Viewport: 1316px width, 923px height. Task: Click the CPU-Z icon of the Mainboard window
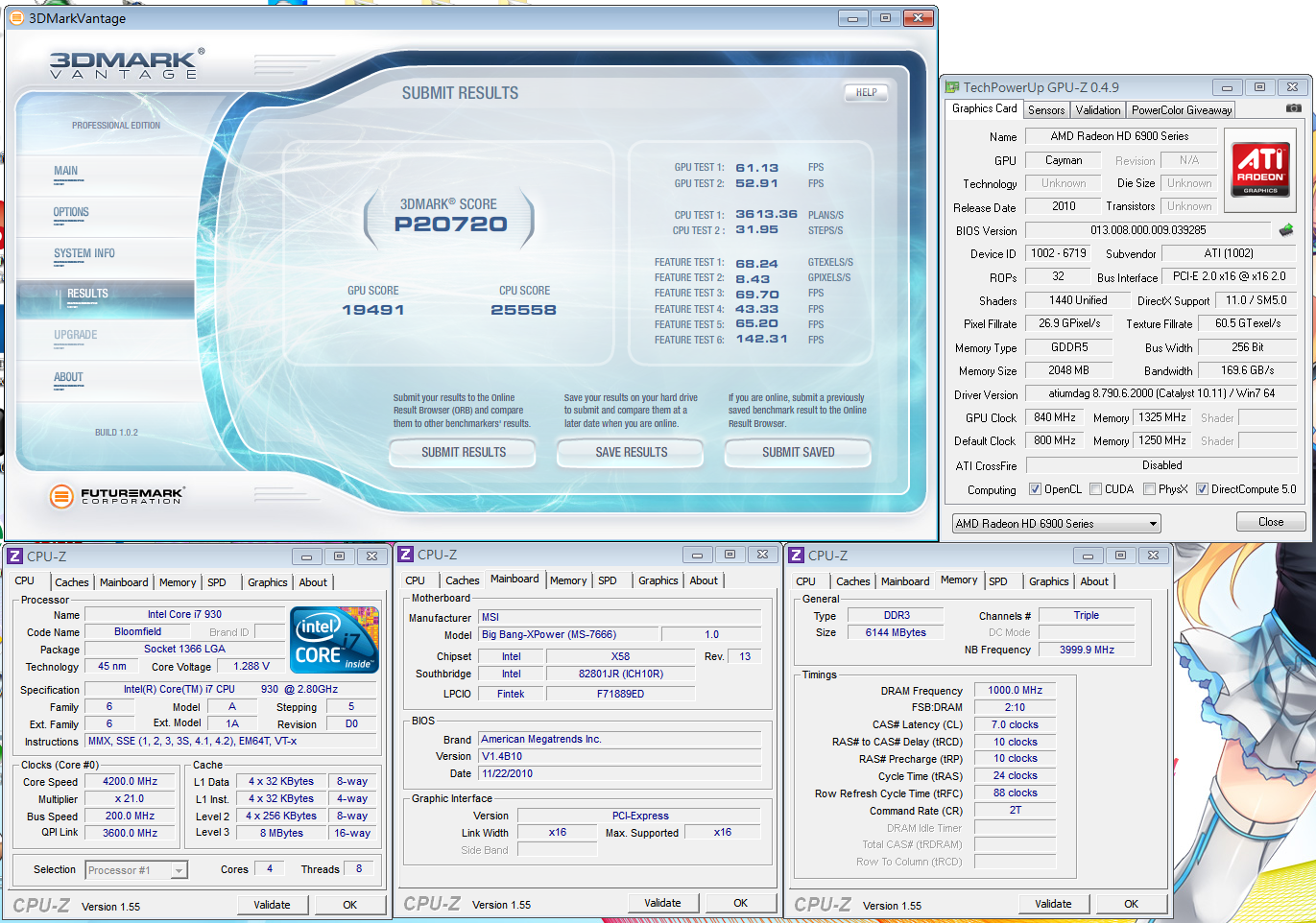pos(406,555)
